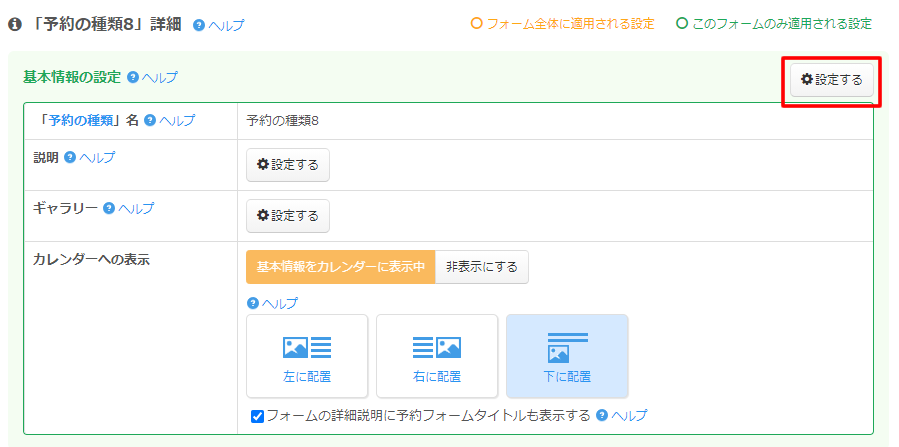
Task: Click 基本情報をカレンダーに表示中 toggle button
Action: (341, 267)
